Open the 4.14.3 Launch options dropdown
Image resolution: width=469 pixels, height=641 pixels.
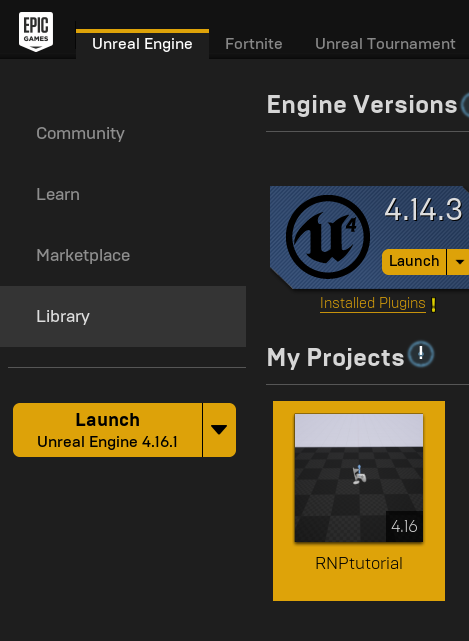pos(459,262)
